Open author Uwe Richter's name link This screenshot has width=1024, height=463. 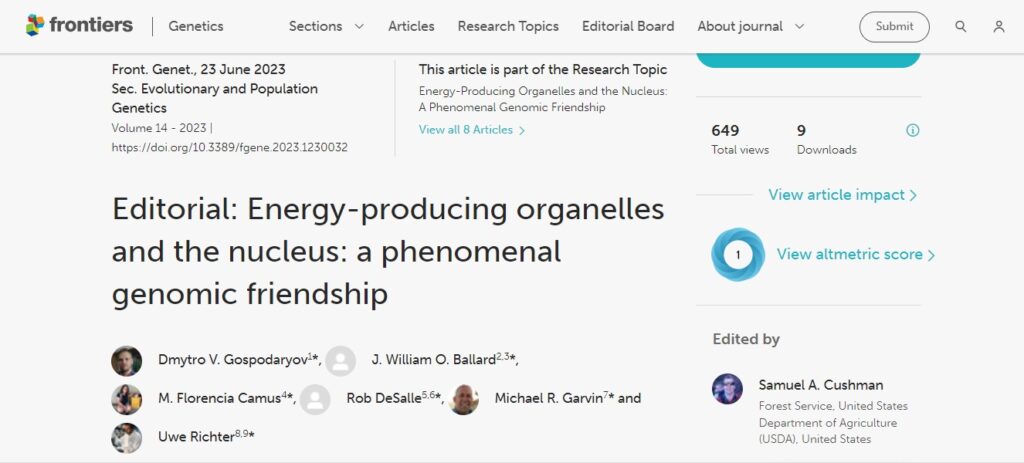[x=195, y=437]
